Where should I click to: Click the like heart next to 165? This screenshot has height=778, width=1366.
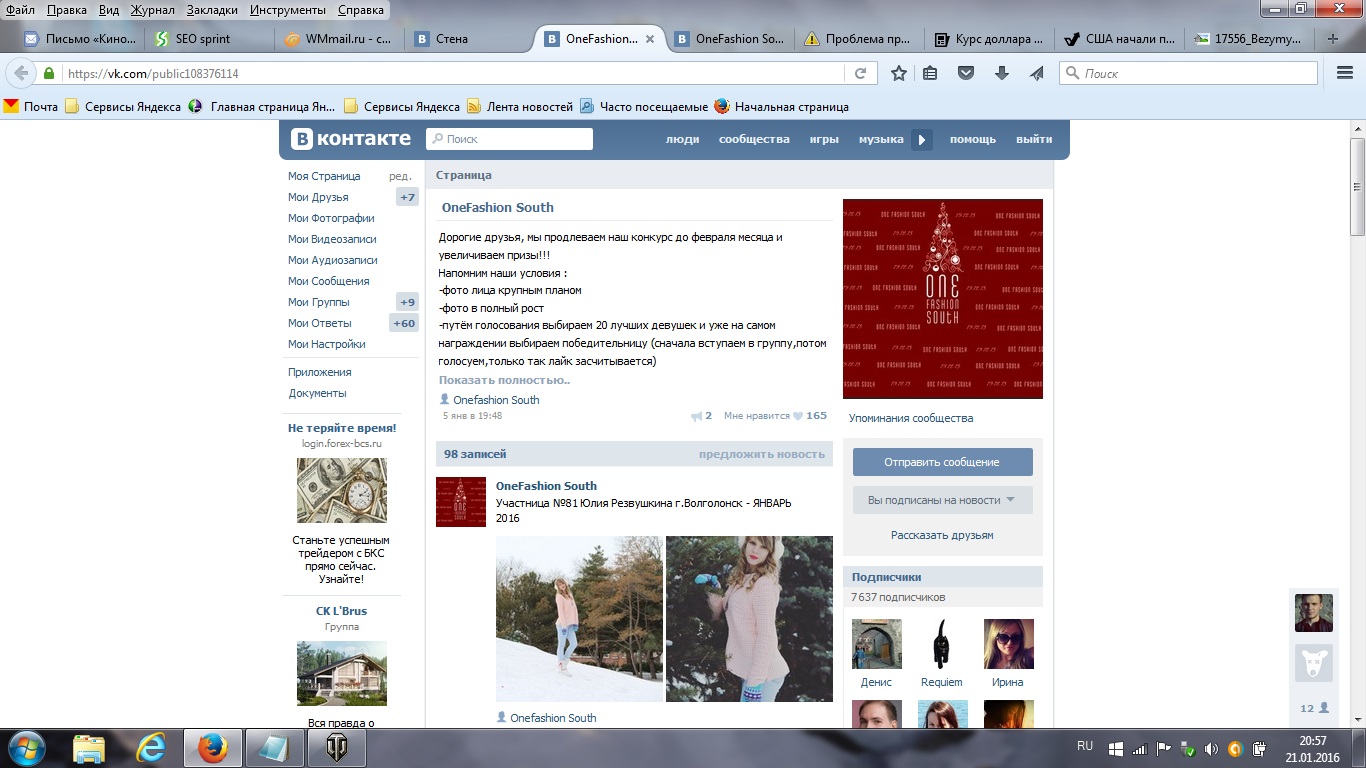798,416
